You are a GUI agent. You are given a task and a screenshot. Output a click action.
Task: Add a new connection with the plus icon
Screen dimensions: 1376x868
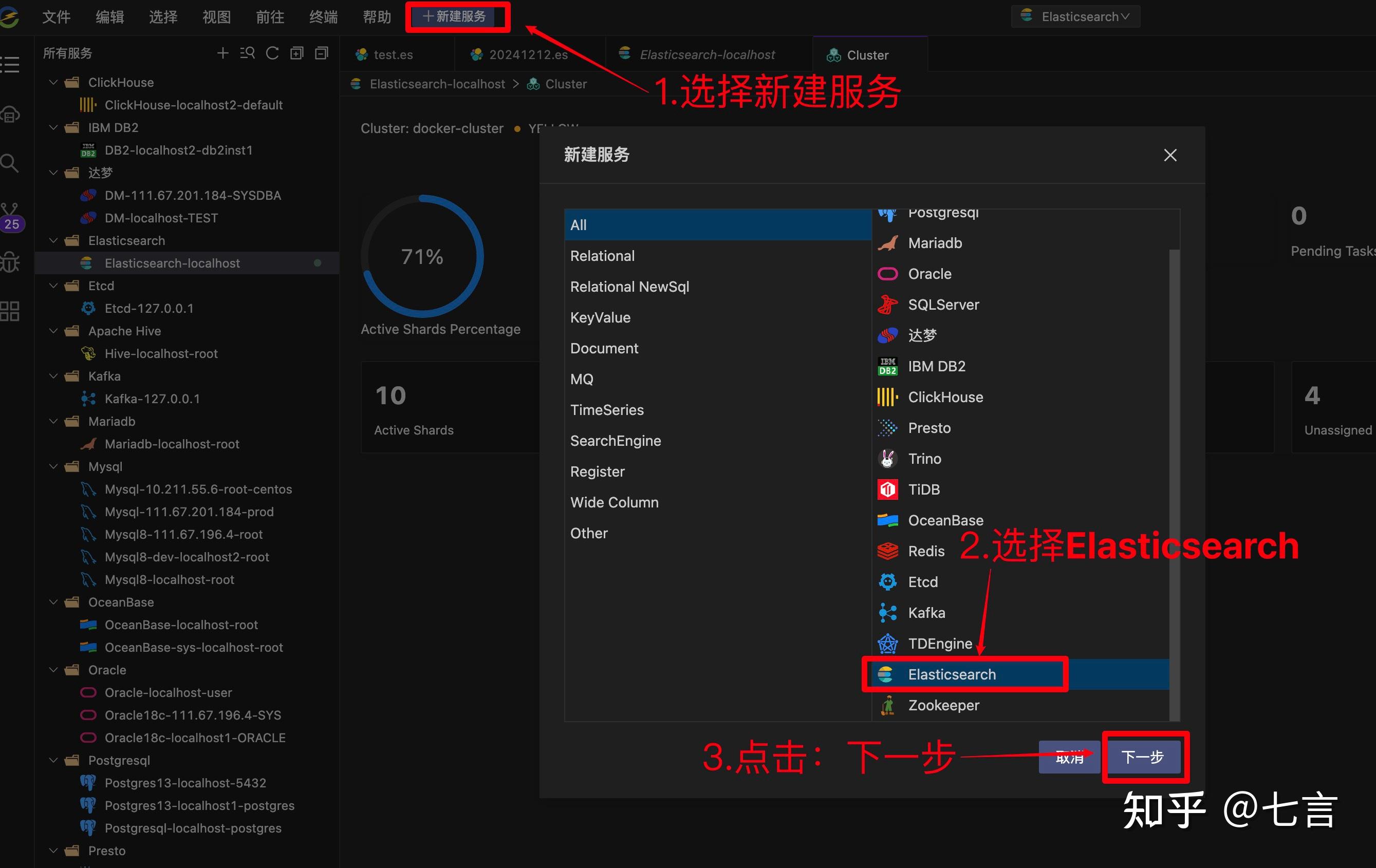223,53
